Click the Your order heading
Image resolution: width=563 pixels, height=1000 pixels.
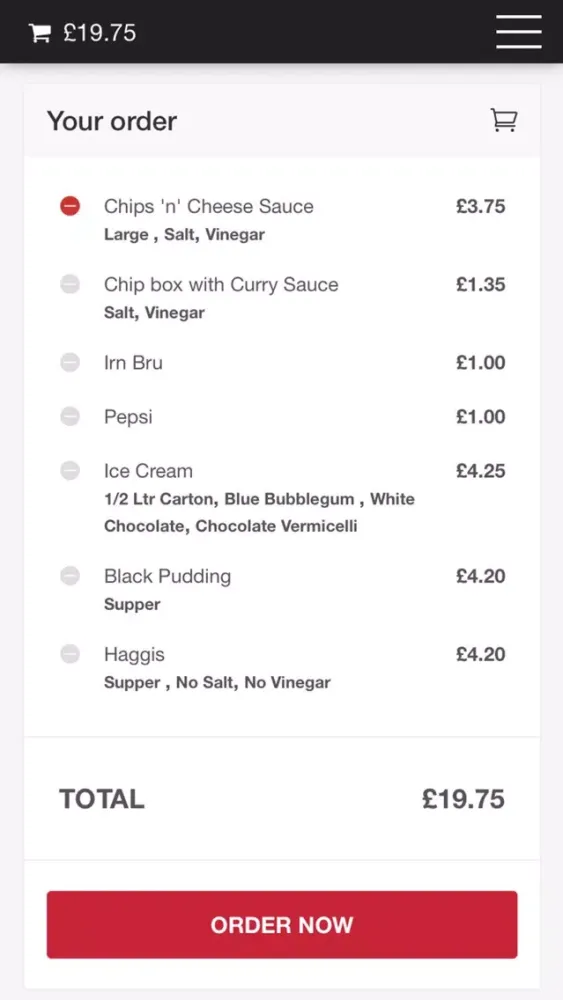pyautogui.click(x=112, y=121)
